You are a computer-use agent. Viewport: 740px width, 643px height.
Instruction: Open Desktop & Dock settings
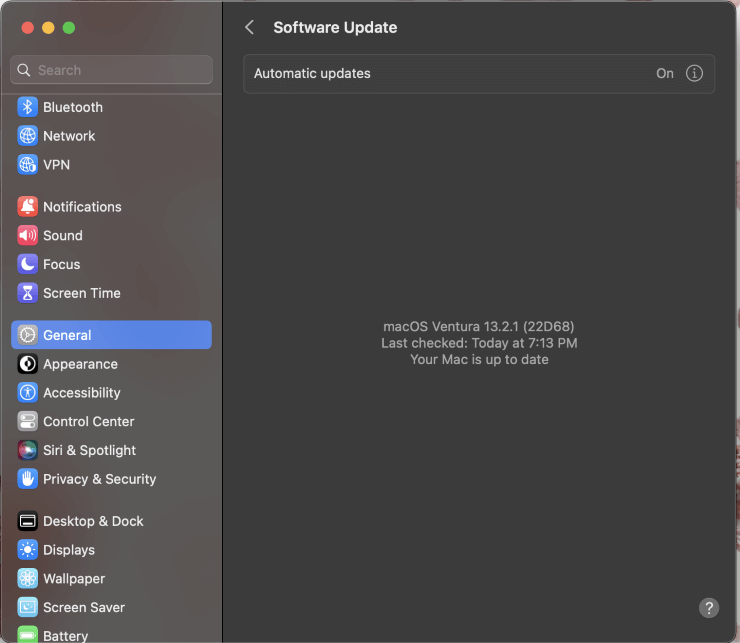[x=93, y=521]
